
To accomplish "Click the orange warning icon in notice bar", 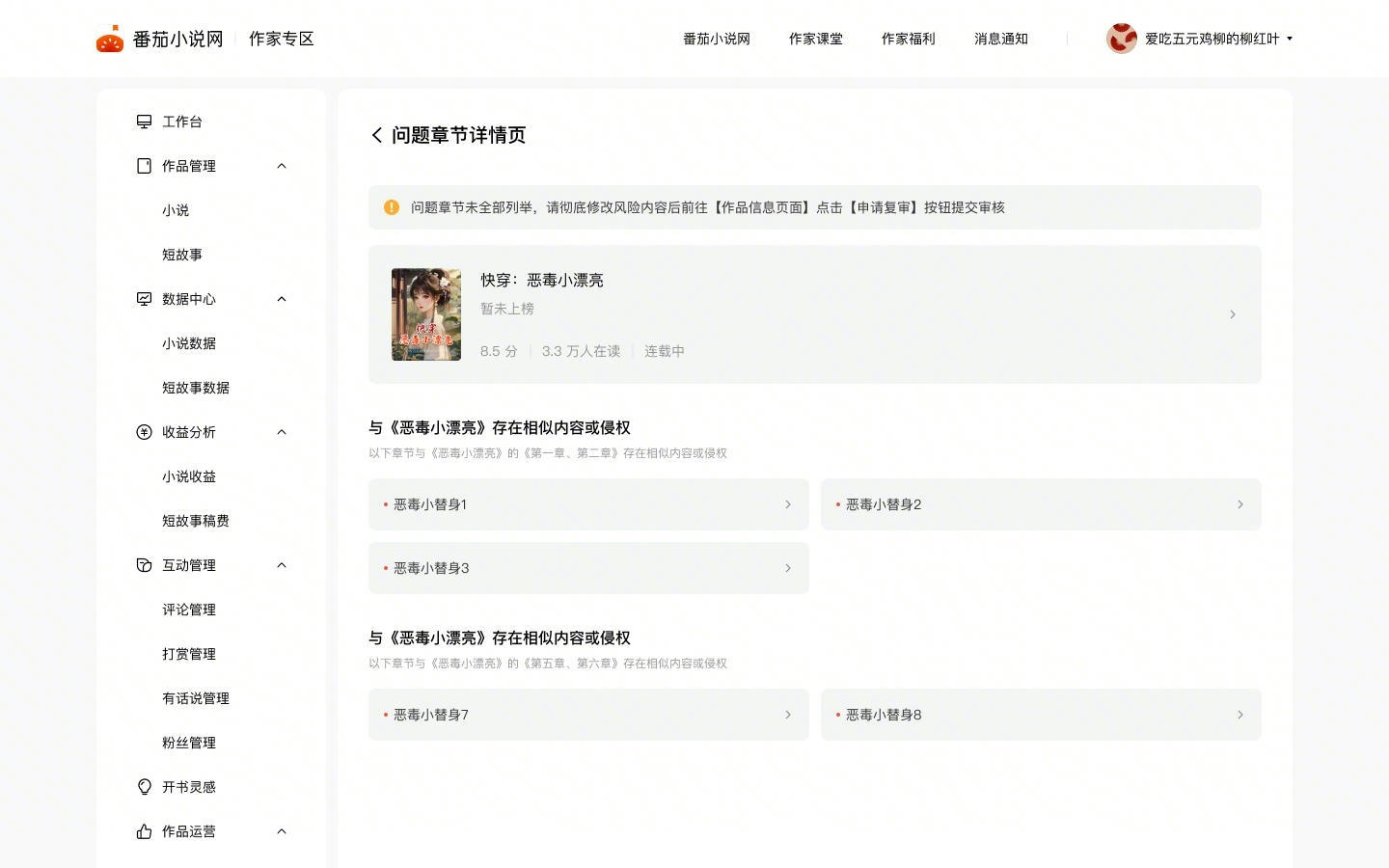I will point(392,207).
